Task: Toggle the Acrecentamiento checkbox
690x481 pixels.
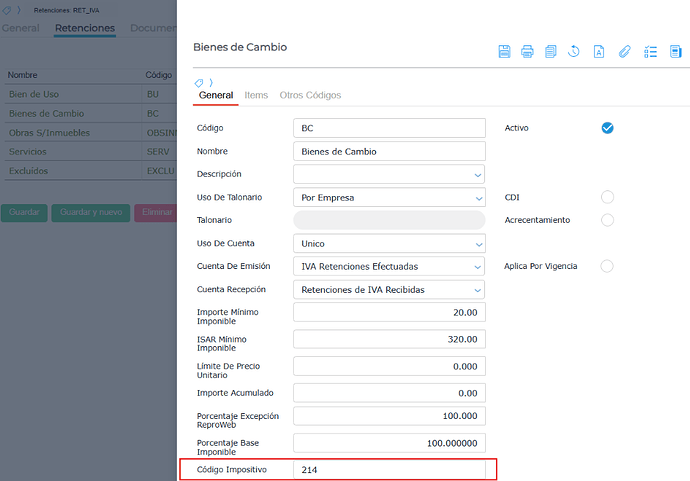Action: coord(607,220)
